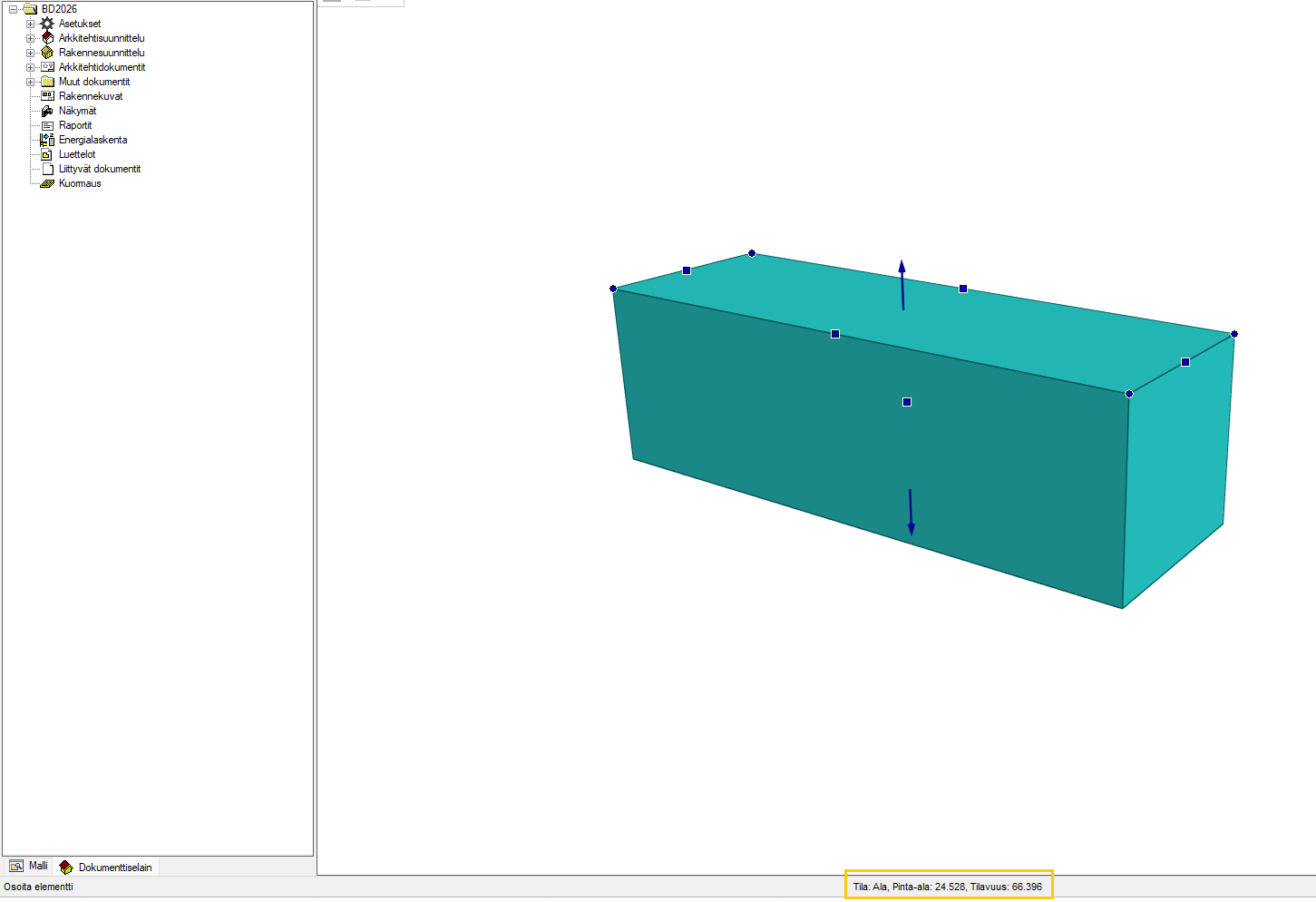Click the square midpoint handle on left top edge
The image size is (1316, 902).
click(x=687, y=270)
